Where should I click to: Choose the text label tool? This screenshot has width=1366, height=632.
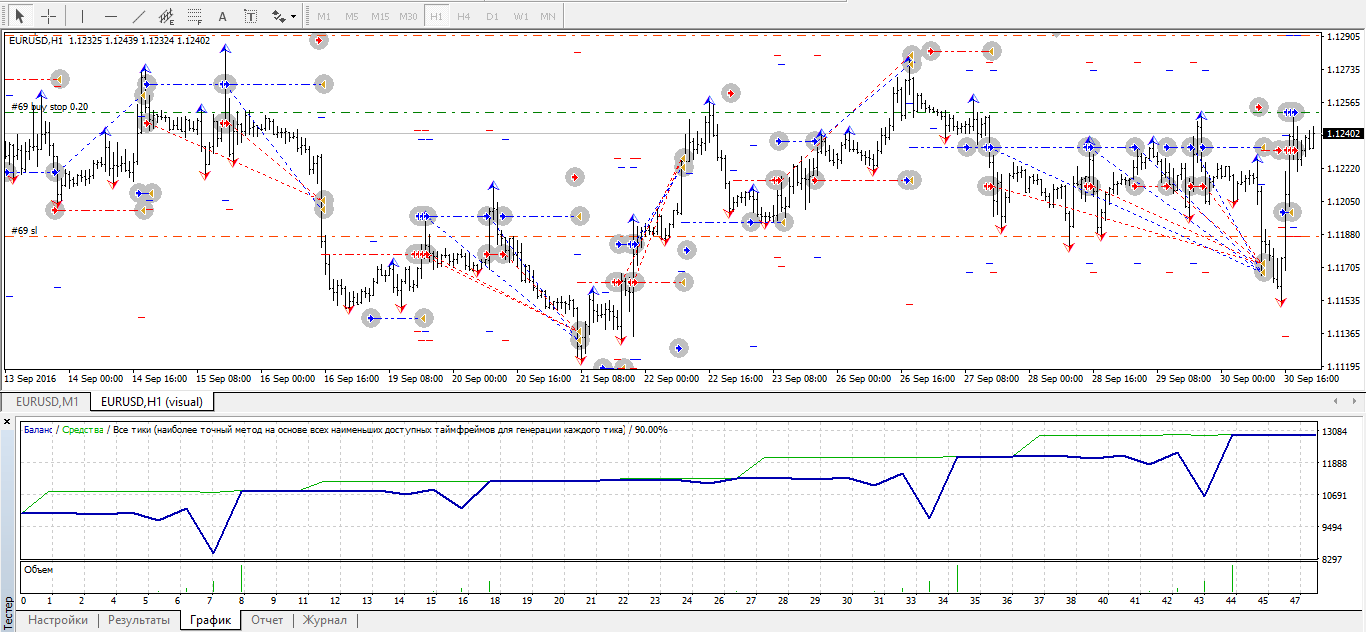click(250, 16)
